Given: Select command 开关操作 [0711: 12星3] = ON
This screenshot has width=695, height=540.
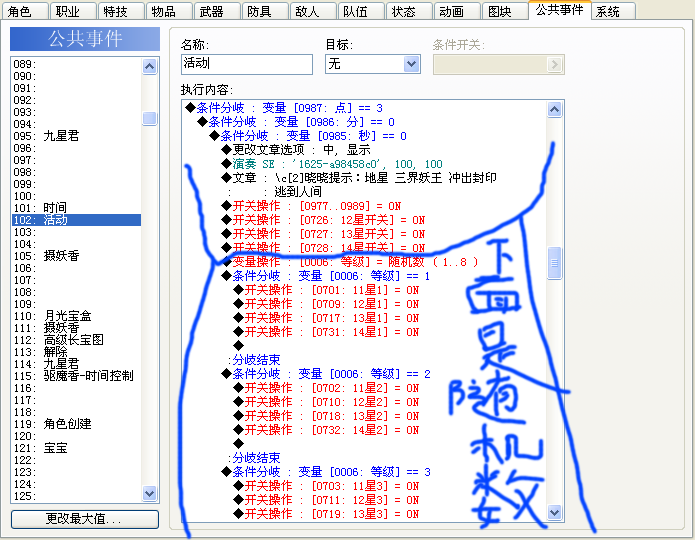Looking at the screenshot, I should click(x=326, y=500).
